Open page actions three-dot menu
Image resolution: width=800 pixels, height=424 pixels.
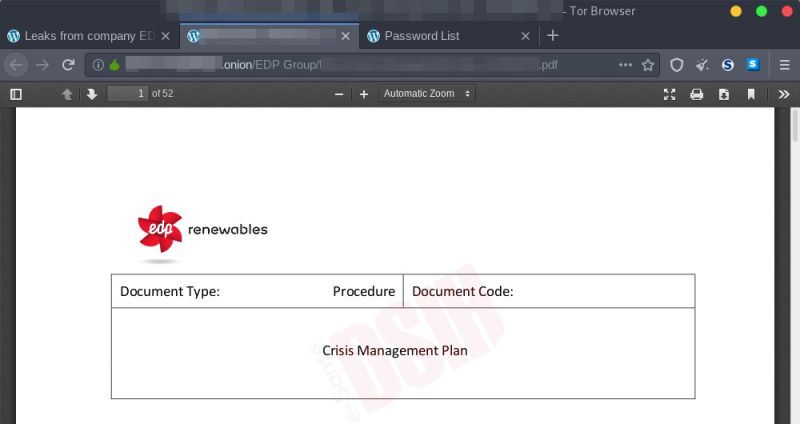tap(626, 65)
